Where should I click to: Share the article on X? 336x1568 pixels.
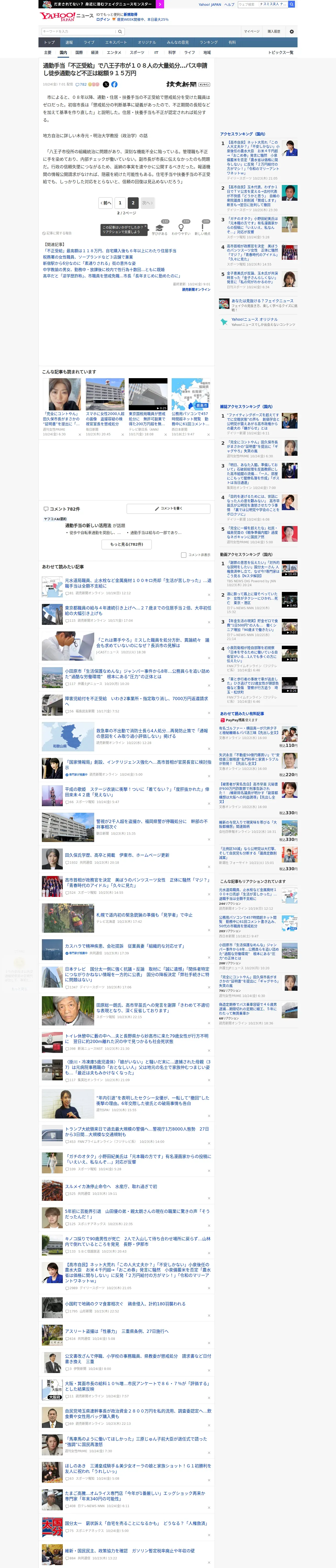click(106, 85)
